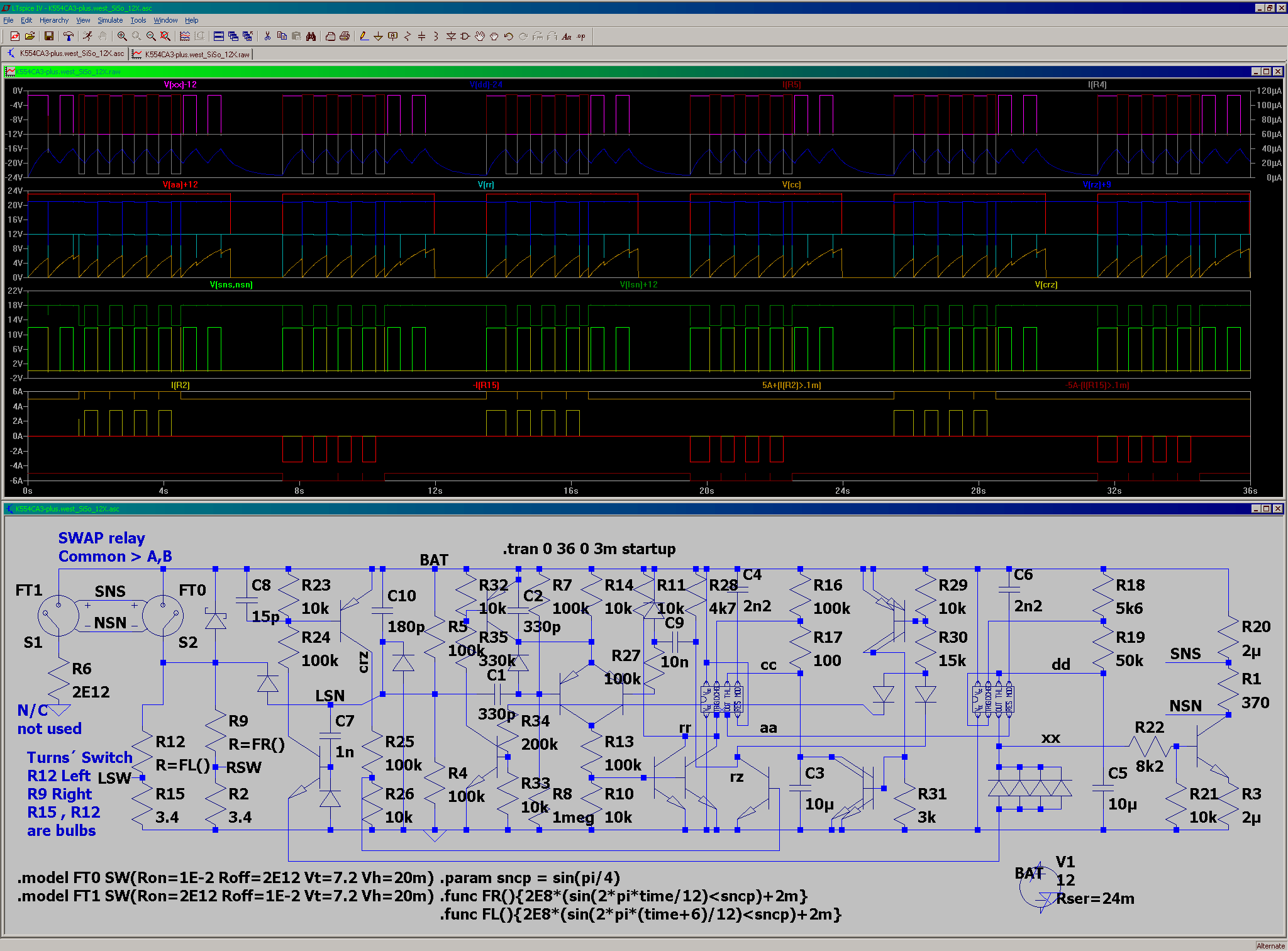
Task: Click the 5A+[I[R2]>.1m] trace label
Action: pos(792,386)
